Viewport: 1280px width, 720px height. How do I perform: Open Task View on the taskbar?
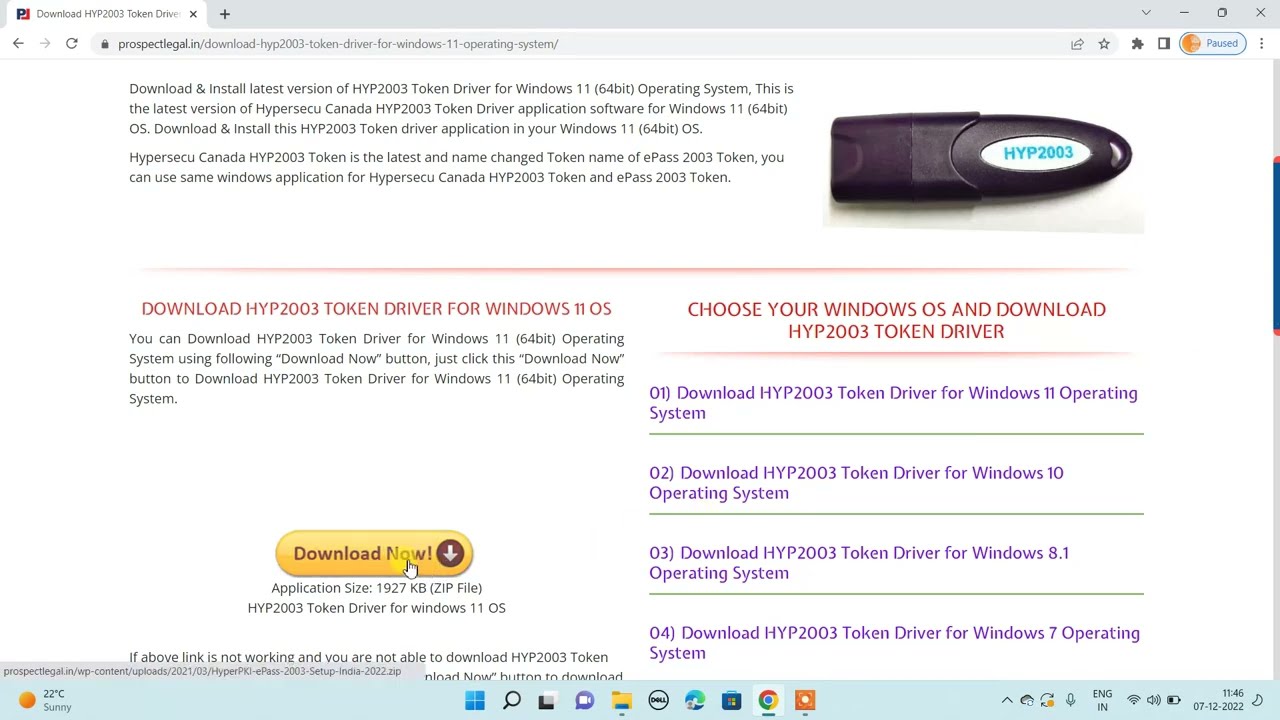click(547, 701)
